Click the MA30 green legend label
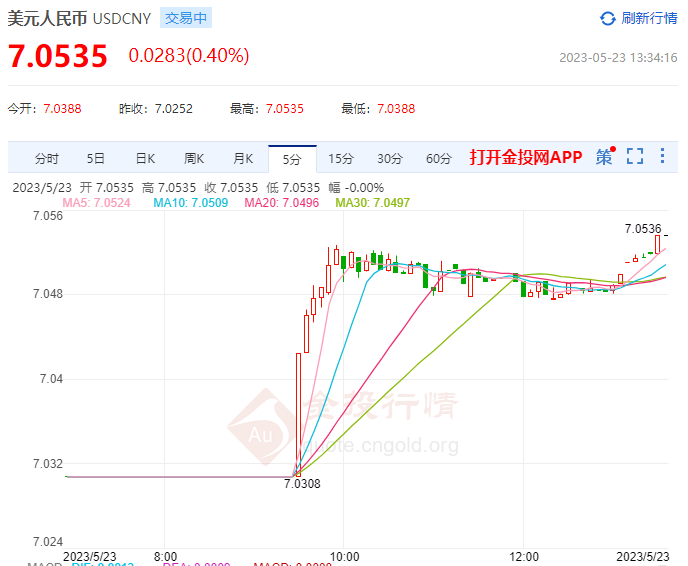Viewport: 688px width, 566px height. click(373, 203)
